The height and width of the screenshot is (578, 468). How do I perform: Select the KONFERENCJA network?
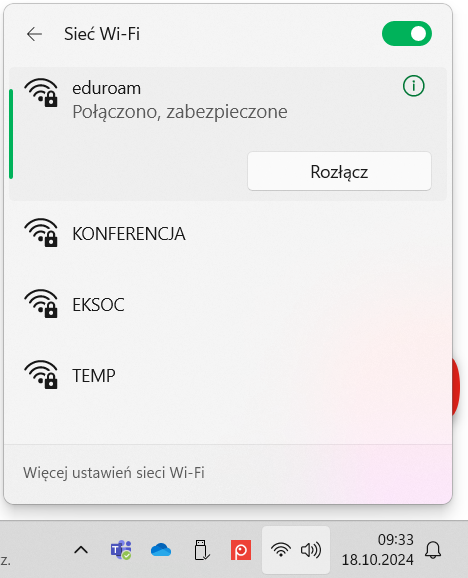coord(228,233)
